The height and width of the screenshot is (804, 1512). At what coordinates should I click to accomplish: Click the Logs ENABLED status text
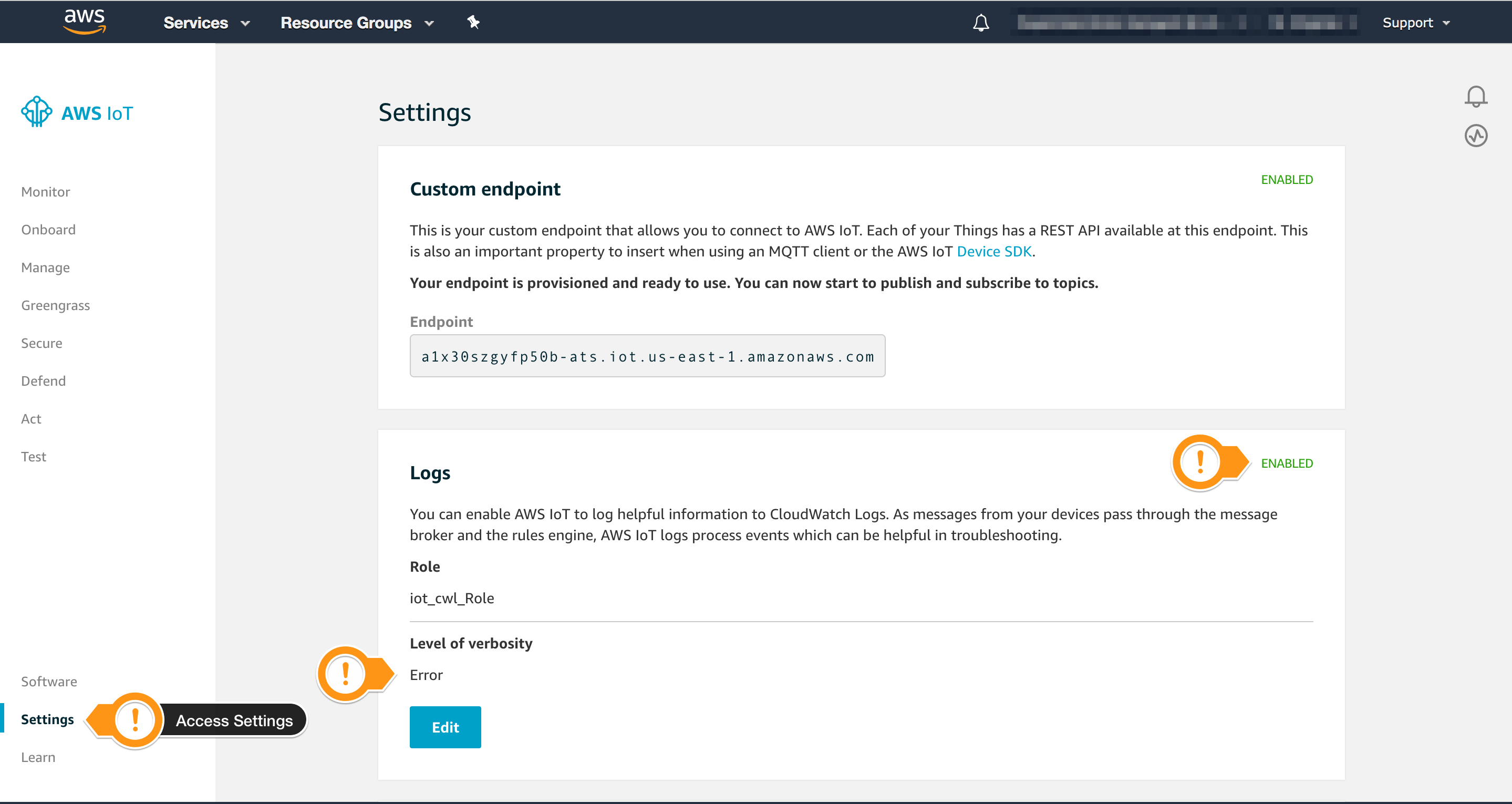click(x=1287, y=463)
